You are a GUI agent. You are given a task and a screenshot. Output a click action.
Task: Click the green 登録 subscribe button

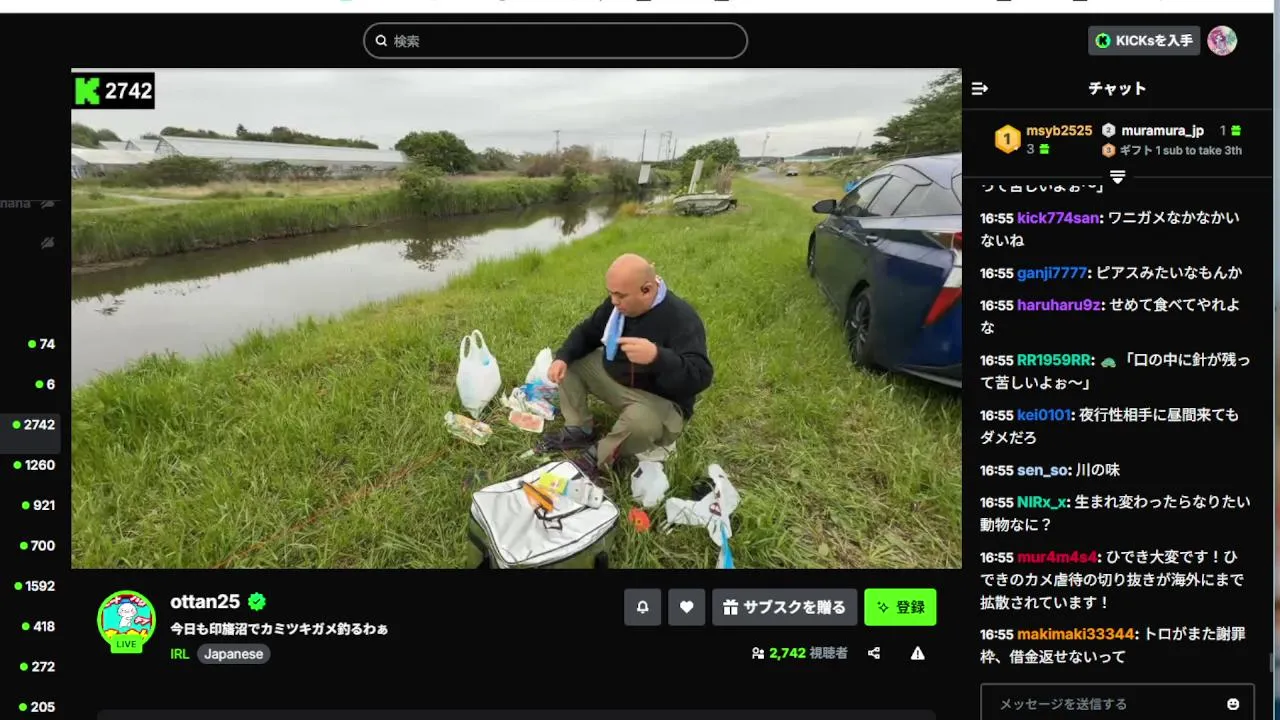(x=900, y=607)
